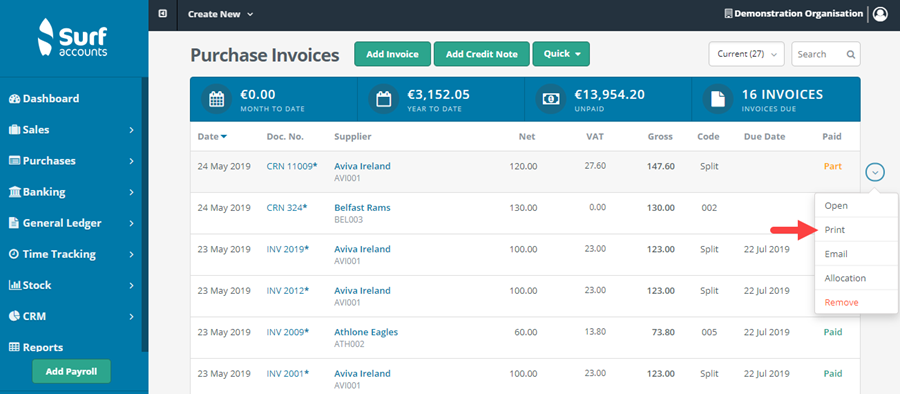Viewport: 900px width, 394px height.
Task: Click the Unpaid money icon
Action: click(550, 99)
